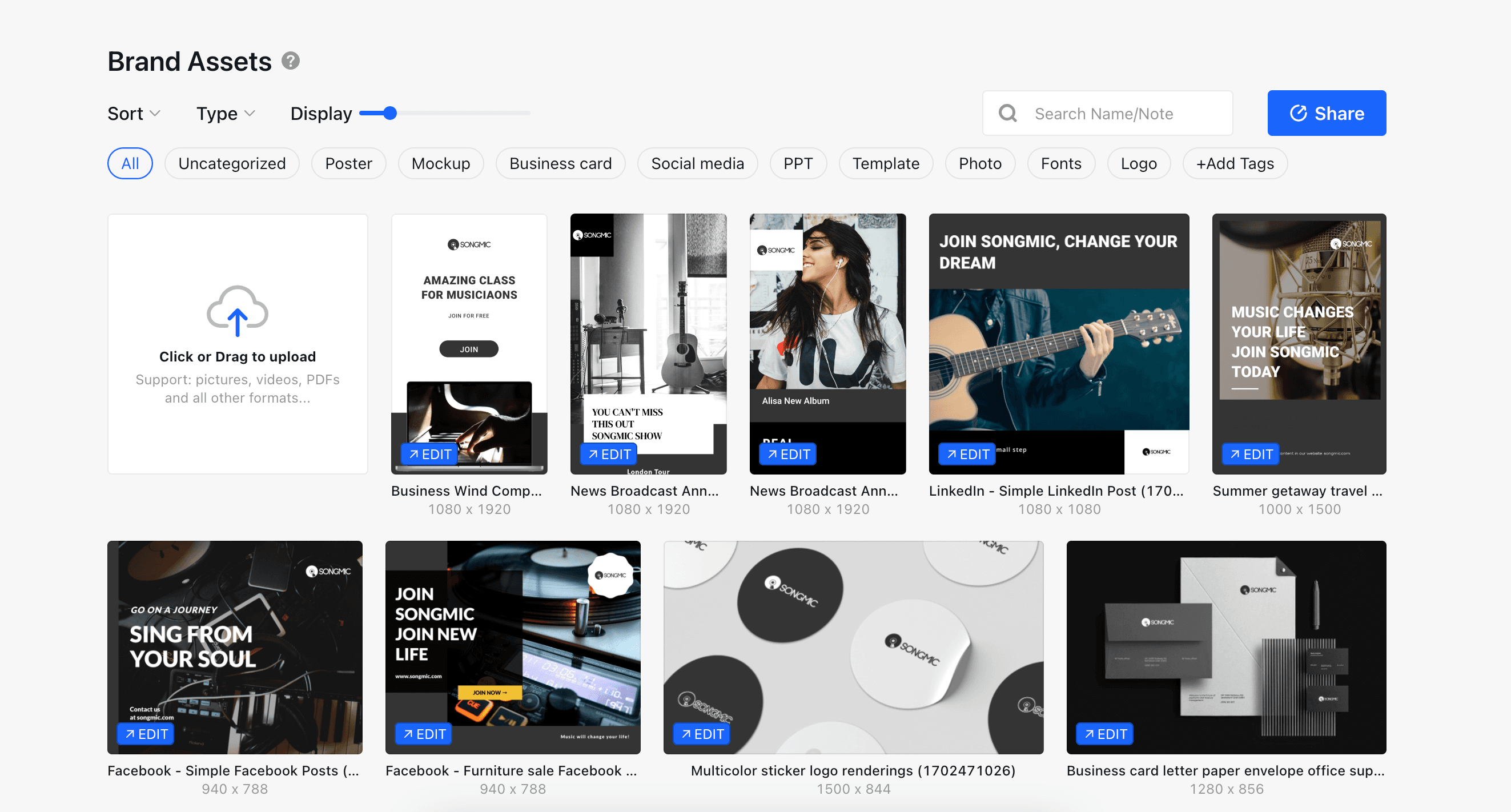Open the Sort dropdown

tap(134, 113)
